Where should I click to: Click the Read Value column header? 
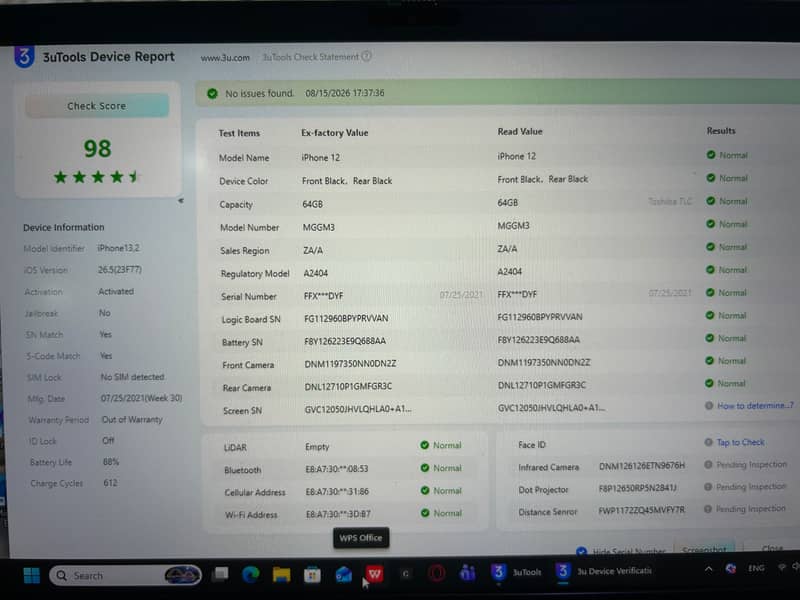pos(520,131)
